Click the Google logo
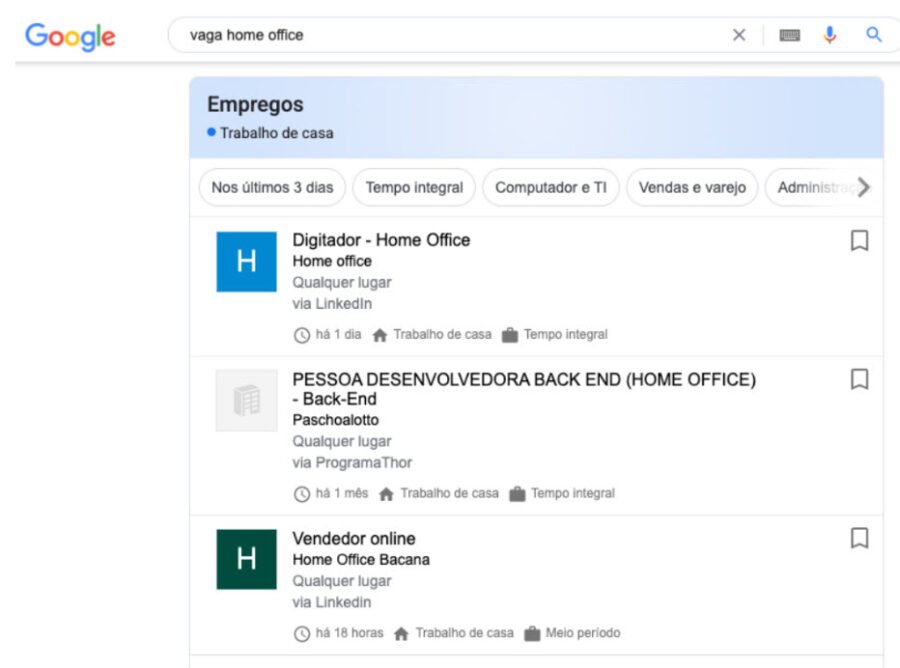 [x=70, y=37]
